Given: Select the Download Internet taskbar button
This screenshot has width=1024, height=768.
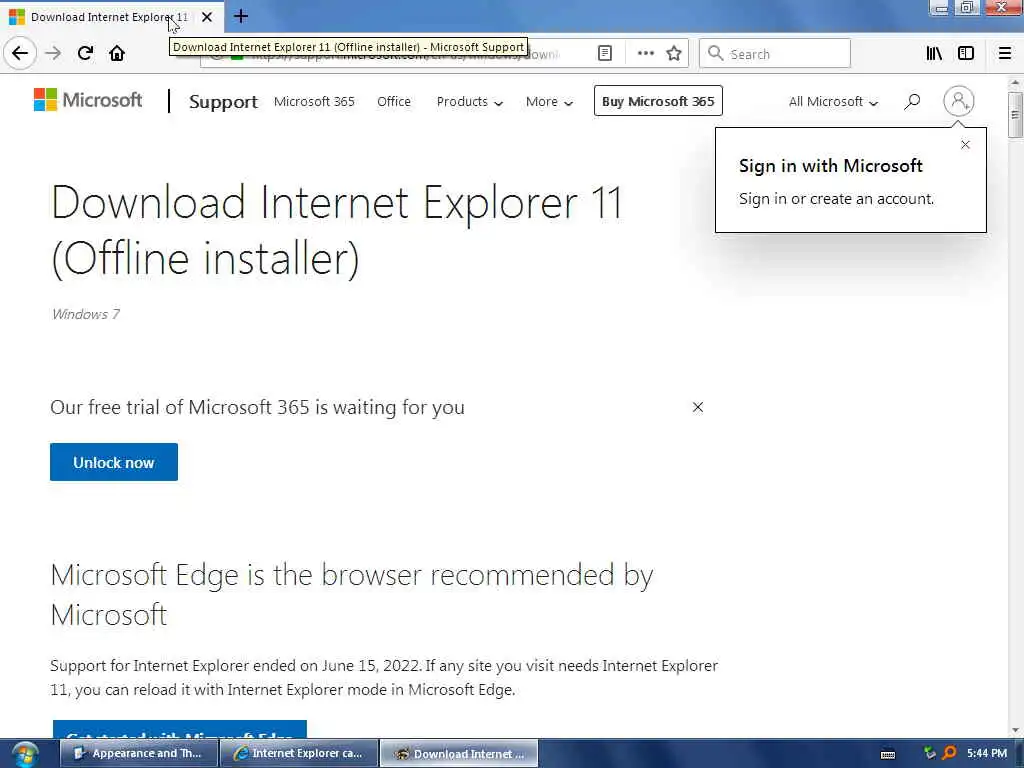Looking at the screenshot, I should pyautogui.click(x=459, y=754).
